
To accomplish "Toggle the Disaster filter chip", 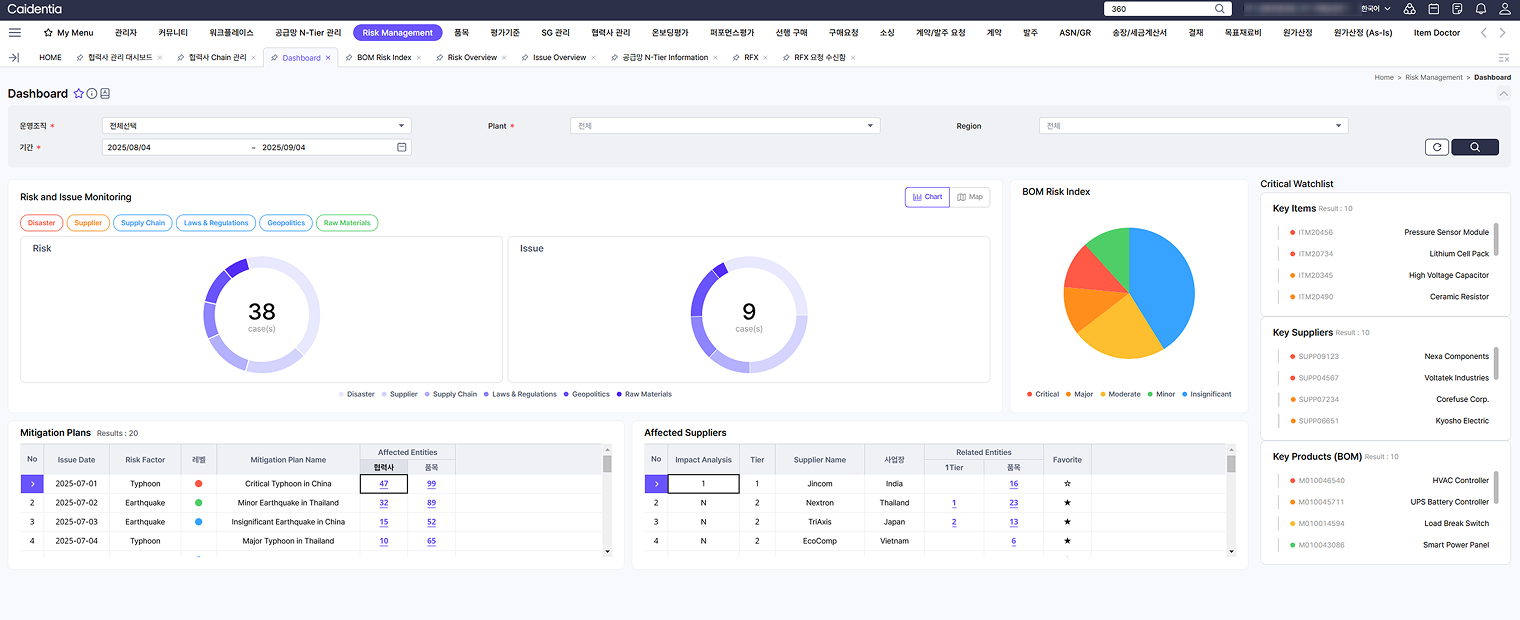I will [42, 223].
